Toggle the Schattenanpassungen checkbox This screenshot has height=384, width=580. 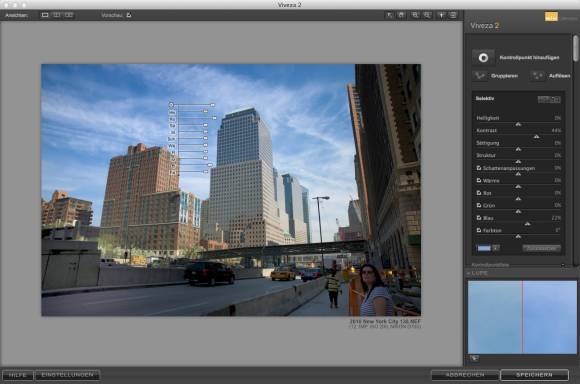pyautogui.click(x=479, y=168)
